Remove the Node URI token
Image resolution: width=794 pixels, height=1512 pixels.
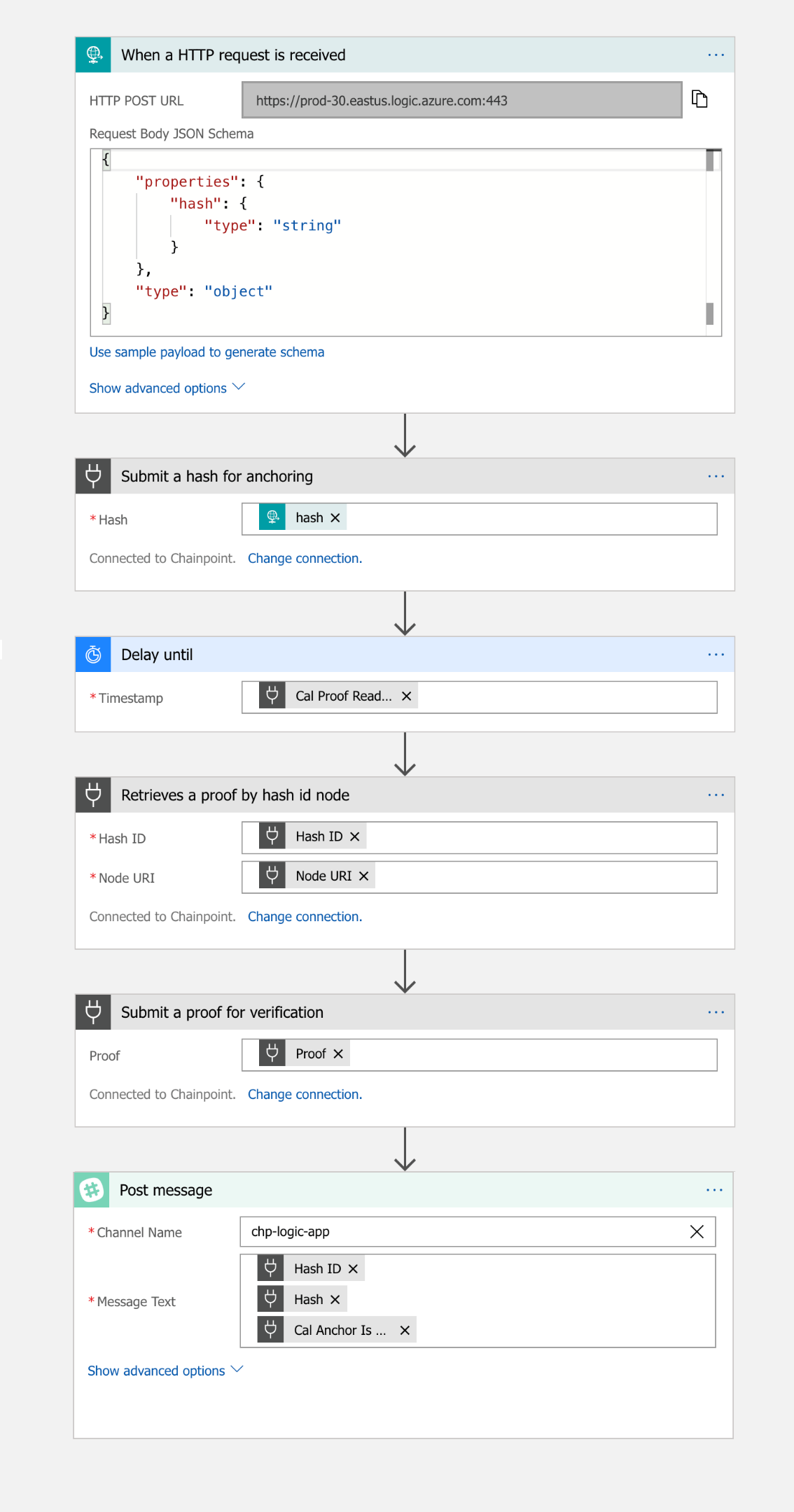pyautogui.click(x=363, y=876)
